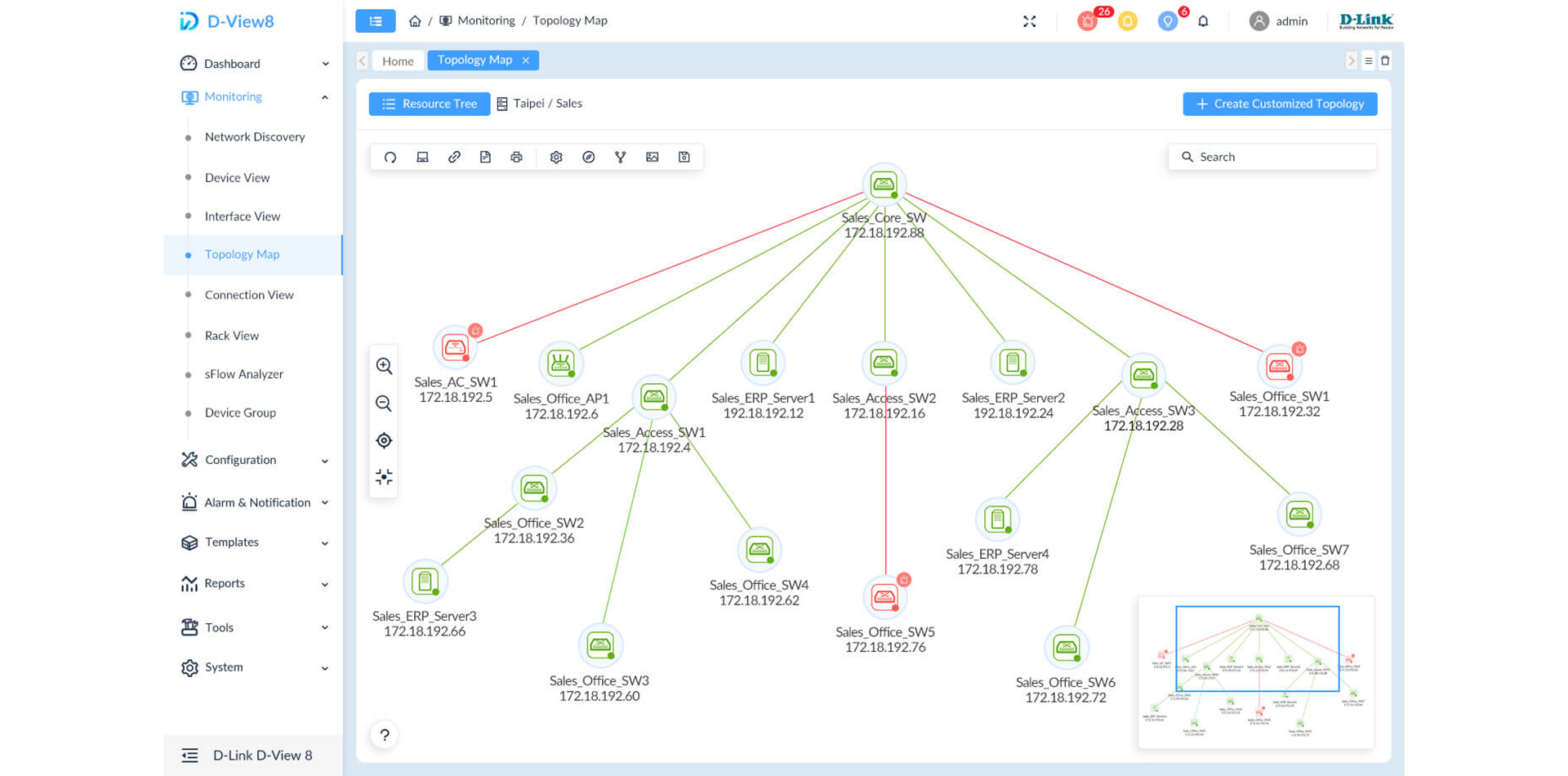Expand the Dashboard menu section
This screenshot has width=1568, height=776.
click(x=254, y=64)
